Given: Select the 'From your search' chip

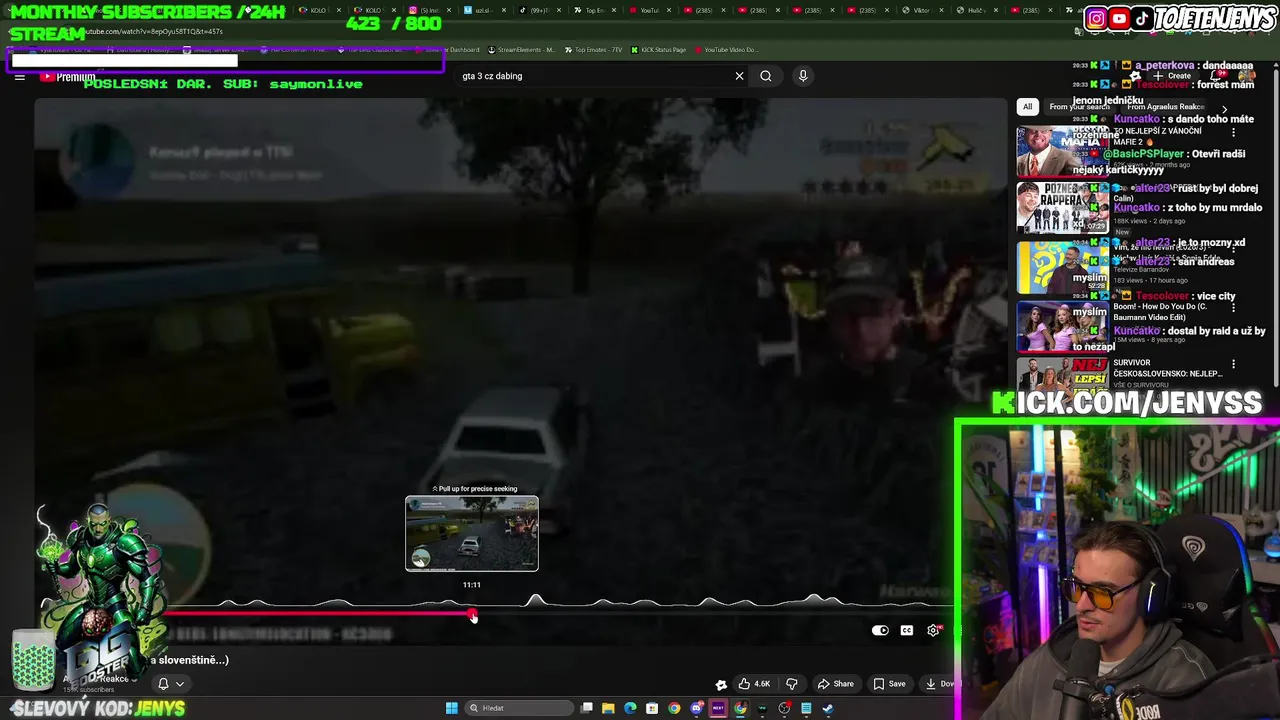Looking at the screenshot, I should pyautogui.click(x=1079, y=107).
